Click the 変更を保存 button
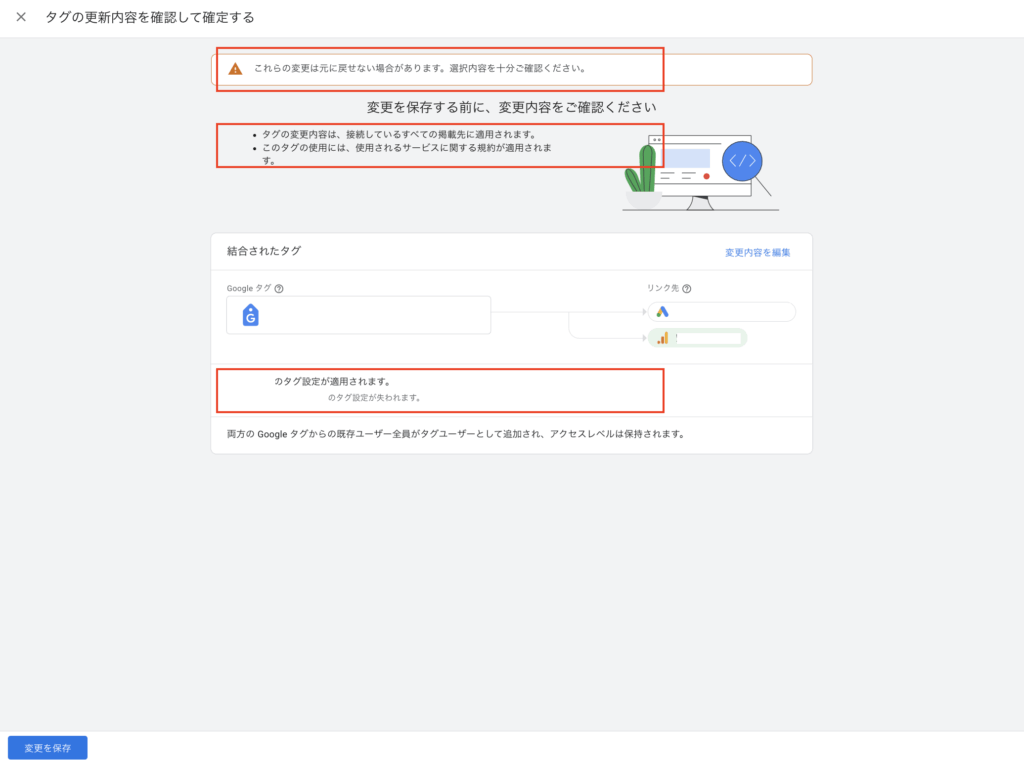 pos(48,747)
